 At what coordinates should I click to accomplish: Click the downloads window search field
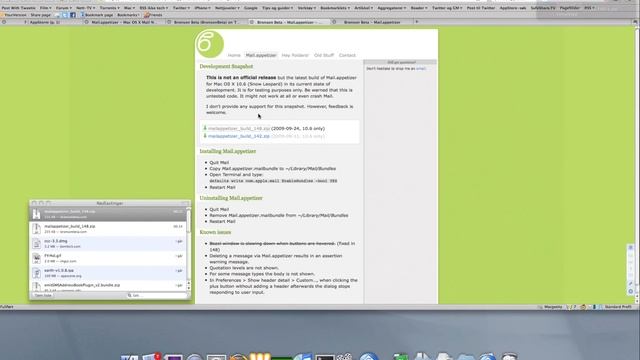click(x=156, y=295)
